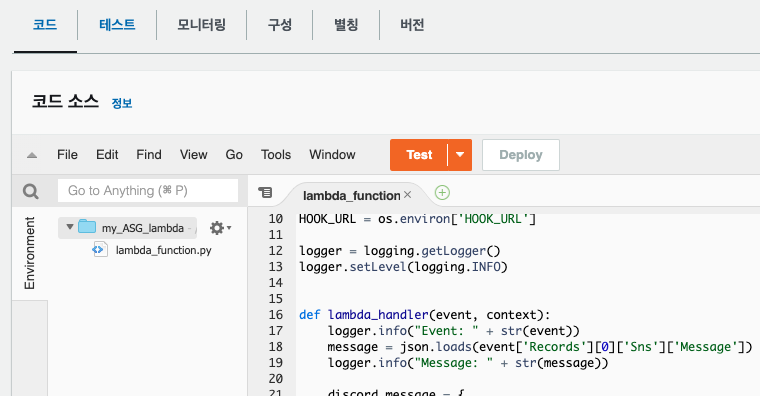760x396 pixels.
Task: Open the environment settings gear menu
Action: tap(220, 228)
